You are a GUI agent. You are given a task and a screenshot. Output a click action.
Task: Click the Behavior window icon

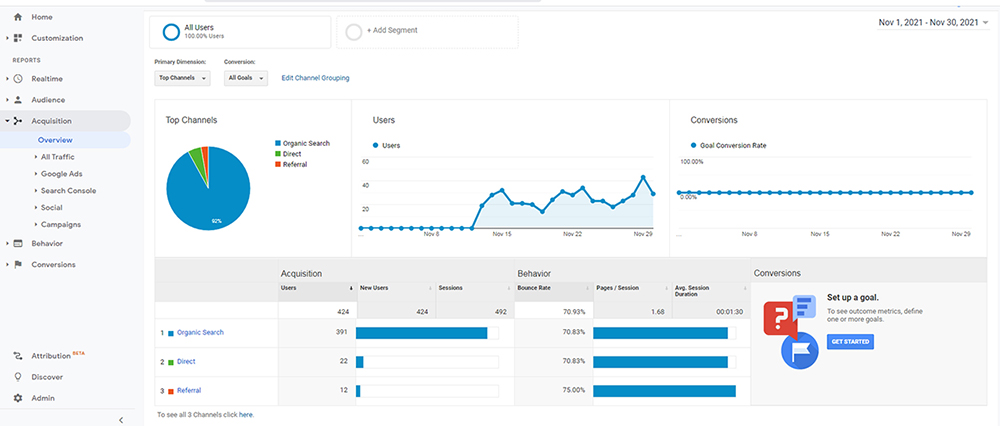point(18,244)
